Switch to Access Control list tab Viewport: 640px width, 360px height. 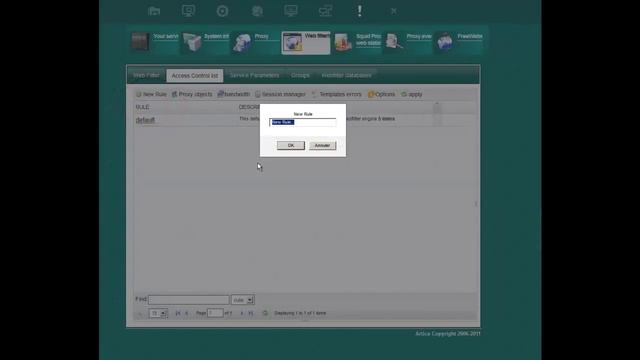click(195, 76)
